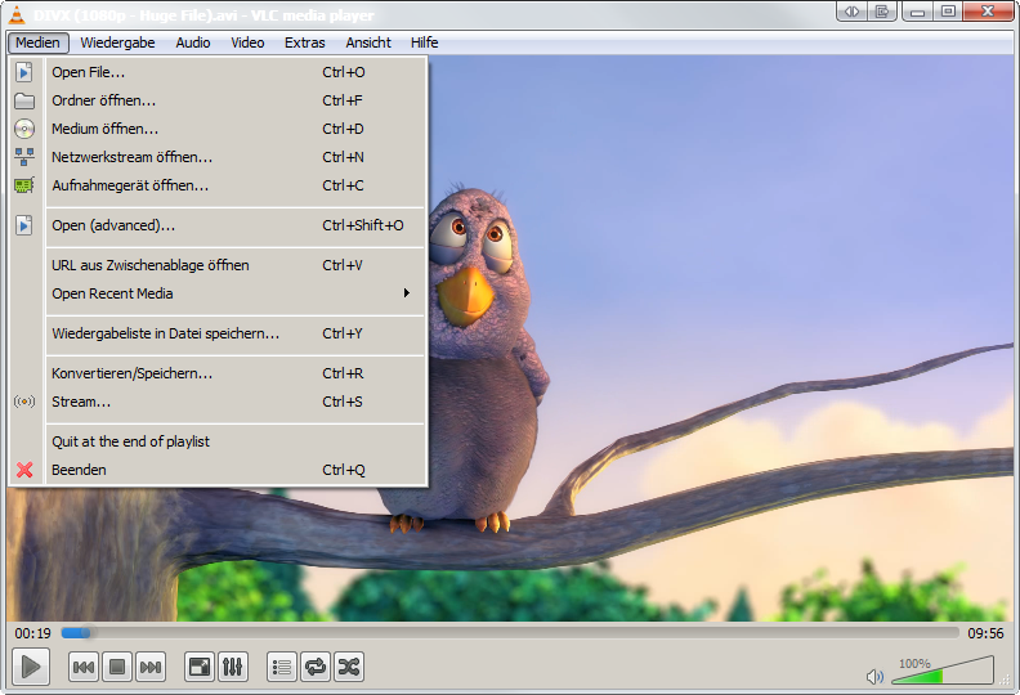
Task: Toggle shuffle random playback
Action: click(x=349, y=667)
